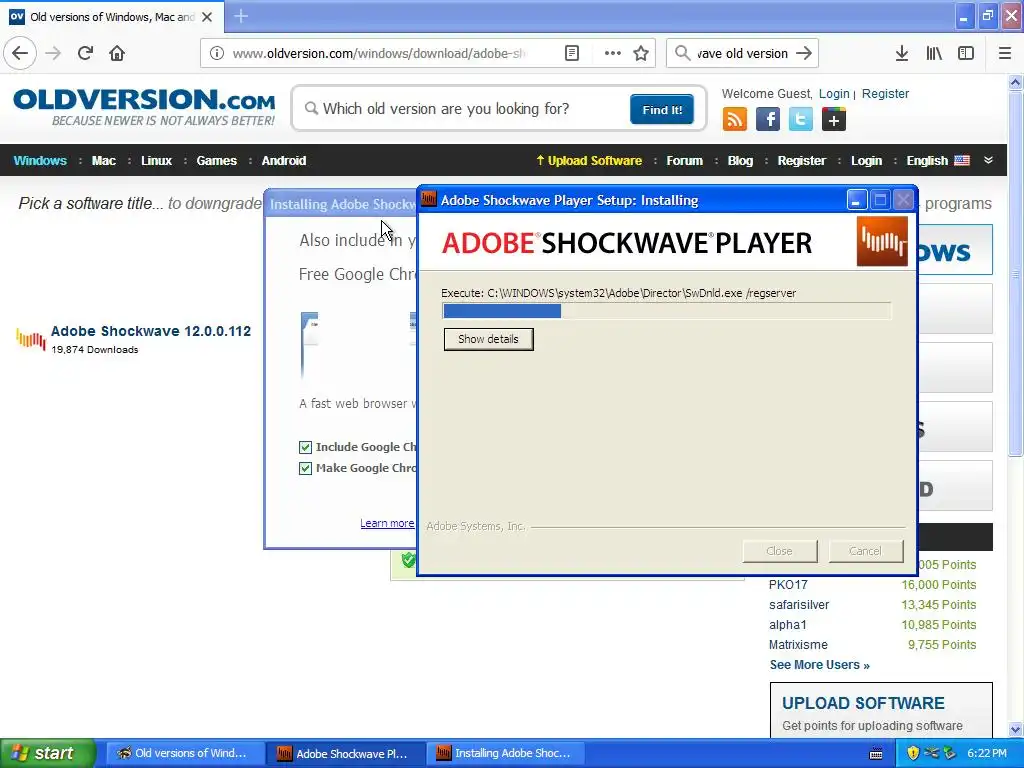Image resolution: width=1024 pixels, height=768 pixels.
Task: Open the browser home page icon
Action: coord(117,53)
